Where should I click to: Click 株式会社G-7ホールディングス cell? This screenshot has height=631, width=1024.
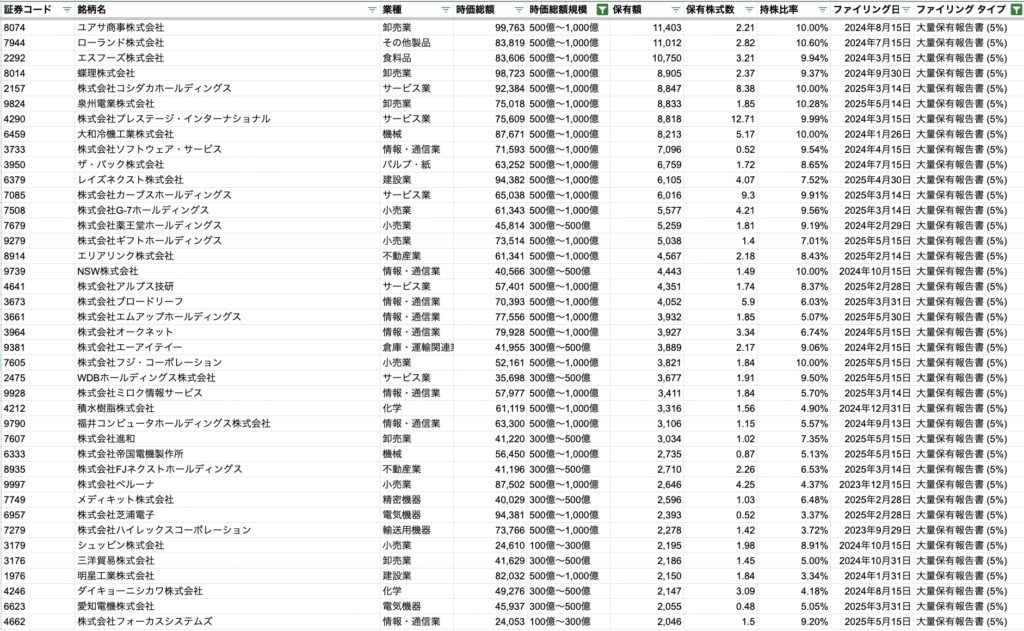coord(227,210)
